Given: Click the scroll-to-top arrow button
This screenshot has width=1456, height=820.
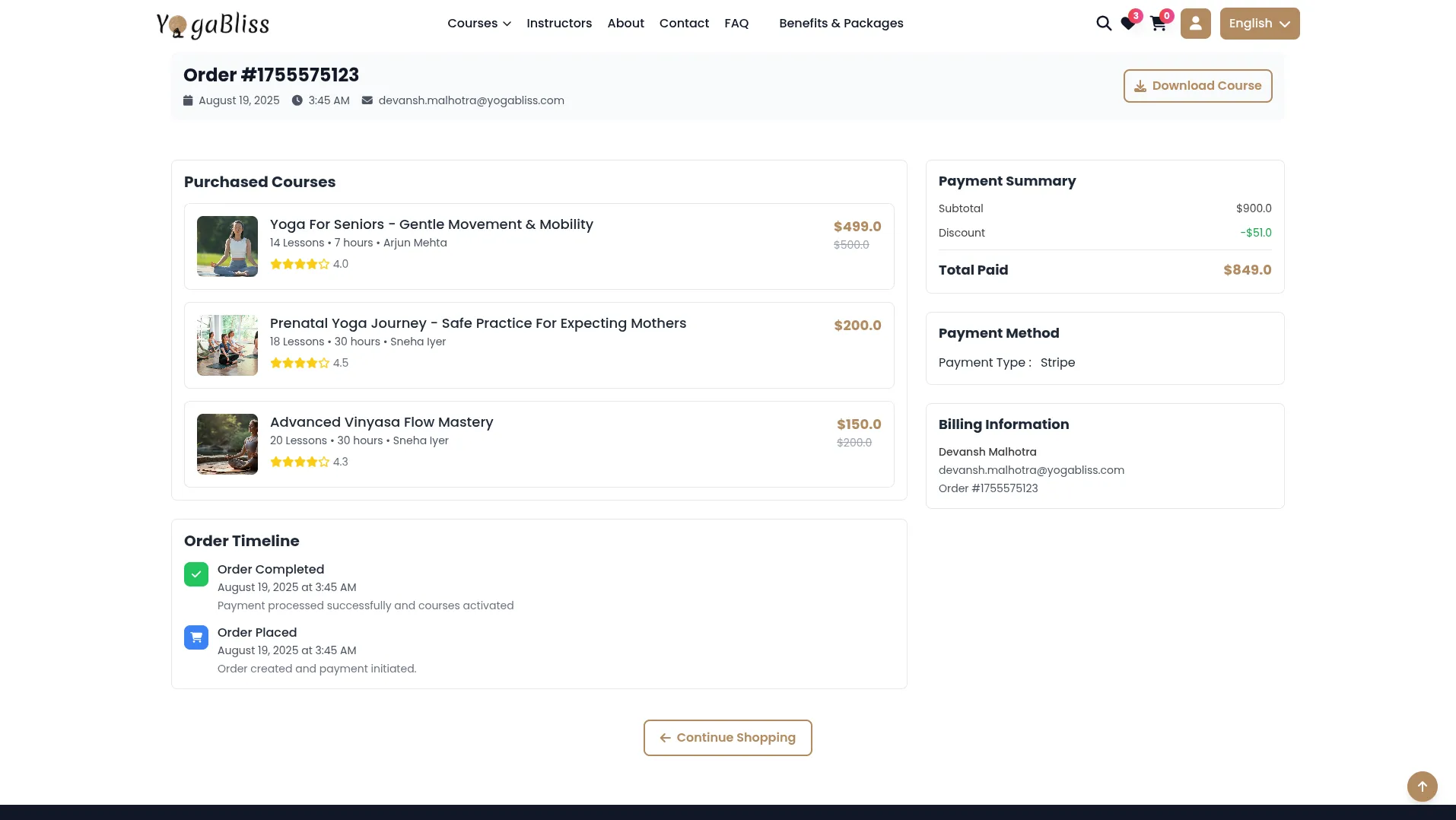Looking at the screenshot, I should [x=1422, y=787].
